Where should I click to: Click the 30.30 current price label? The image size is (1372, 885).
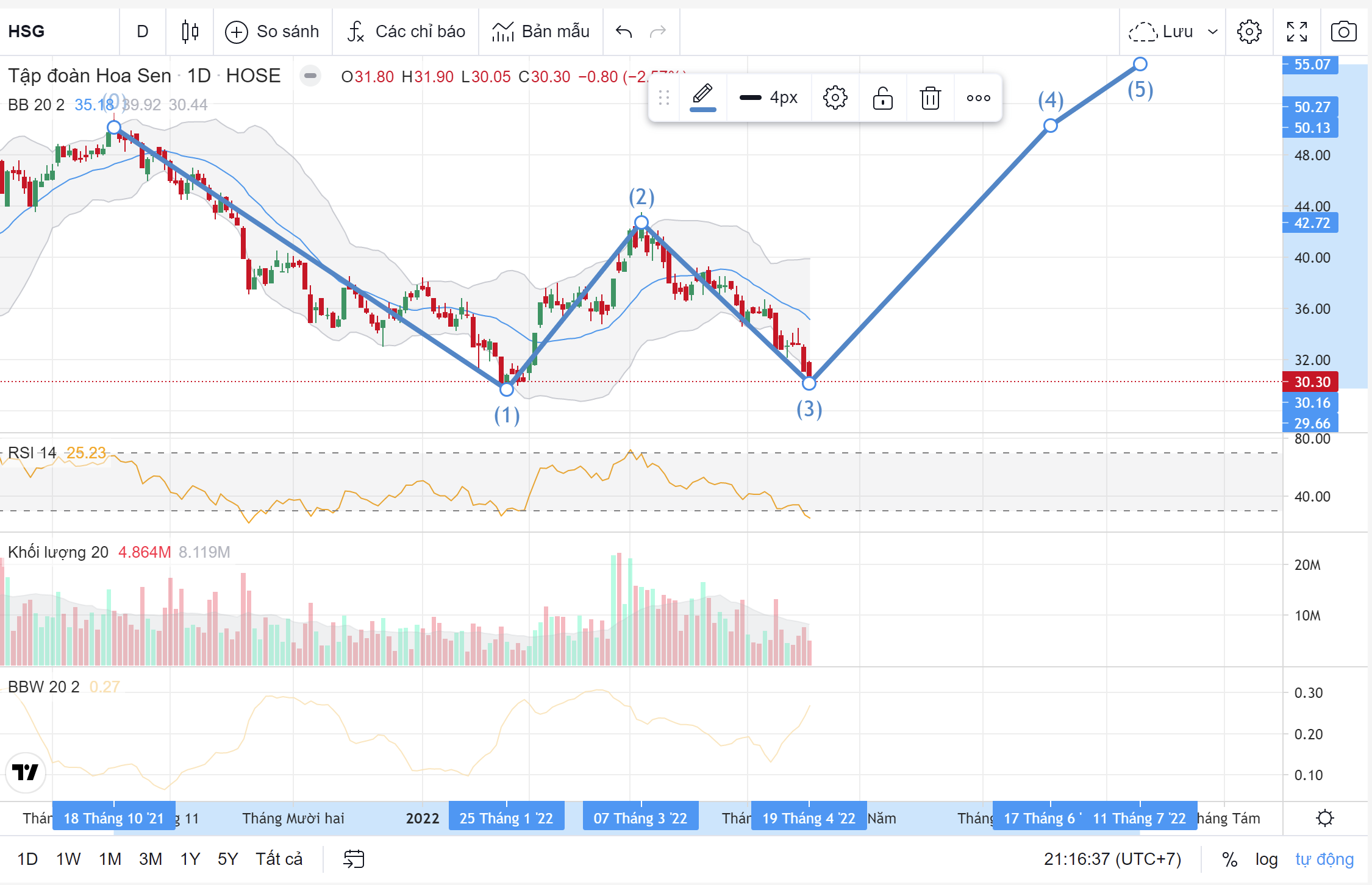coord(1310,382)
